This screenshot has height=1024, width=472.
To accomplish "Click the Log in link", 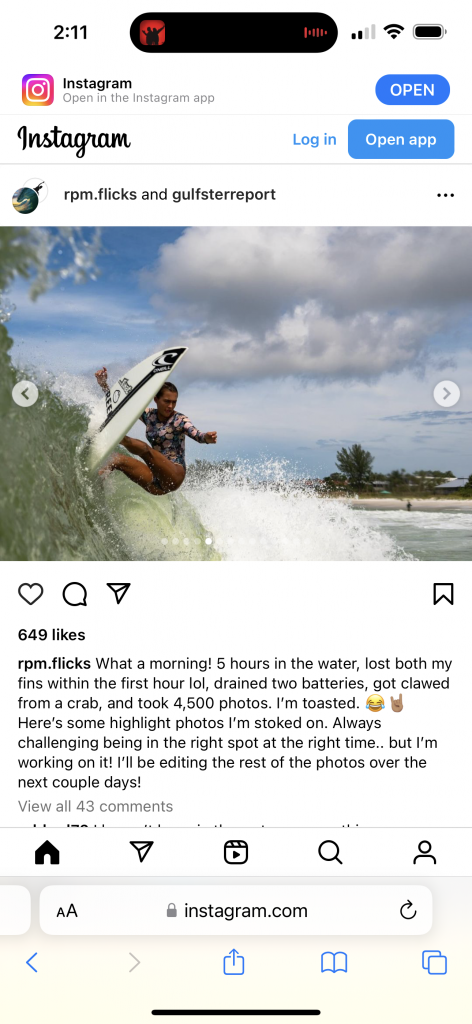I will point(314,139).
